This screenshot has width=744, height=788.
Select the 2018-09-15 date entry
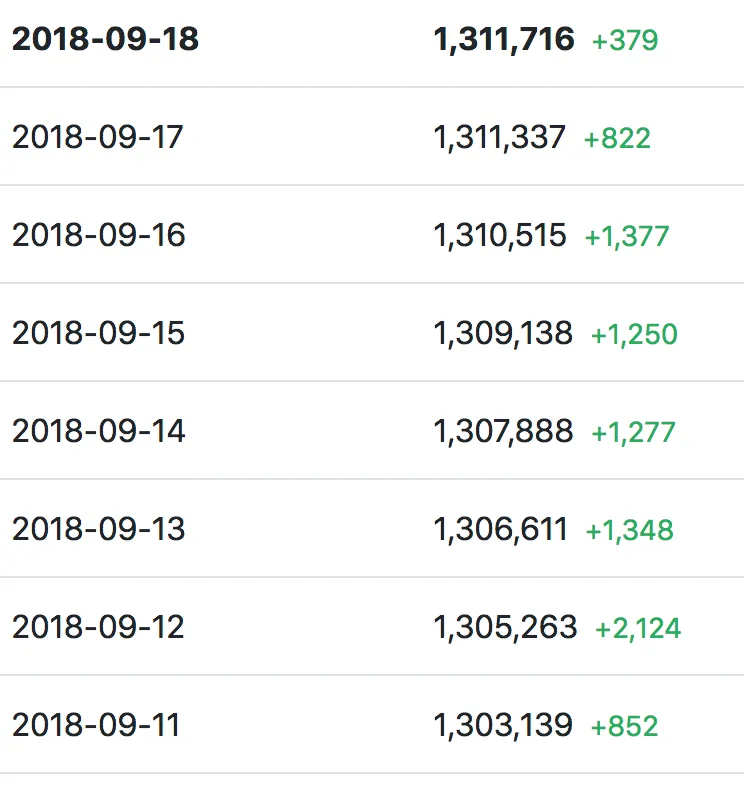pos(99,333)
